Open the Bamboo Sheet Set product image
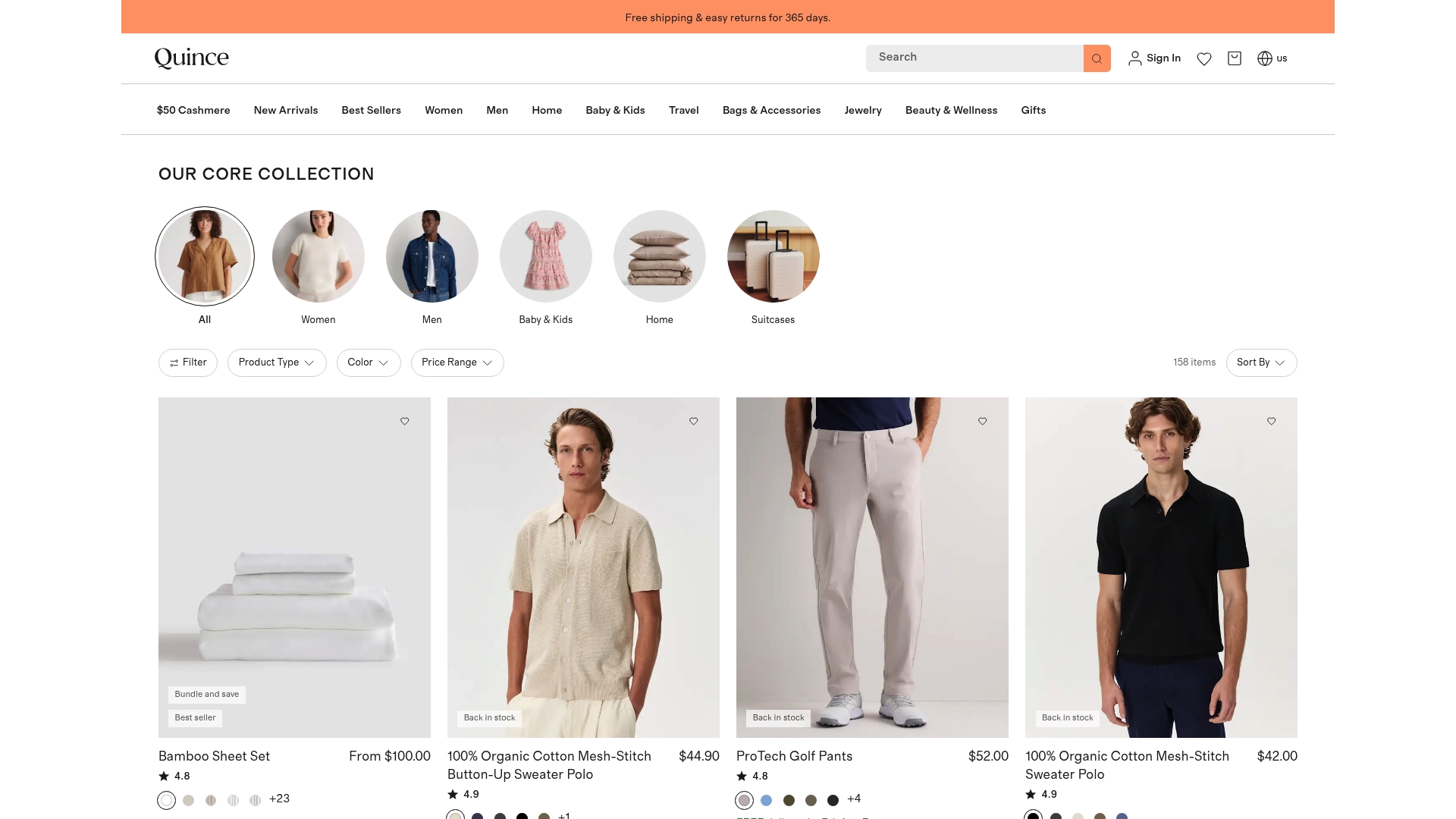1456x819 pixels. [294, 567]
